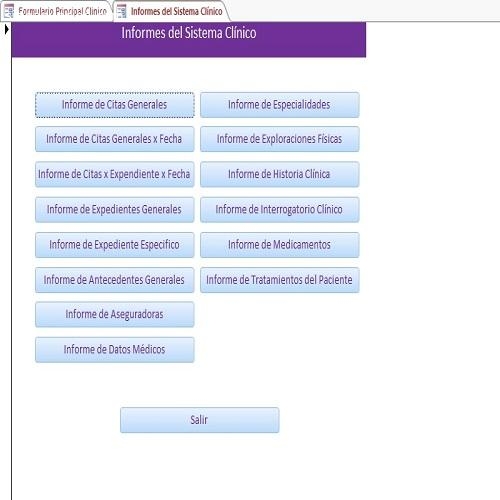Image resolution: width=500 pixels, height=500 pixels.
Task: Open Informe de Citas Generales
Action: [115, 105]
